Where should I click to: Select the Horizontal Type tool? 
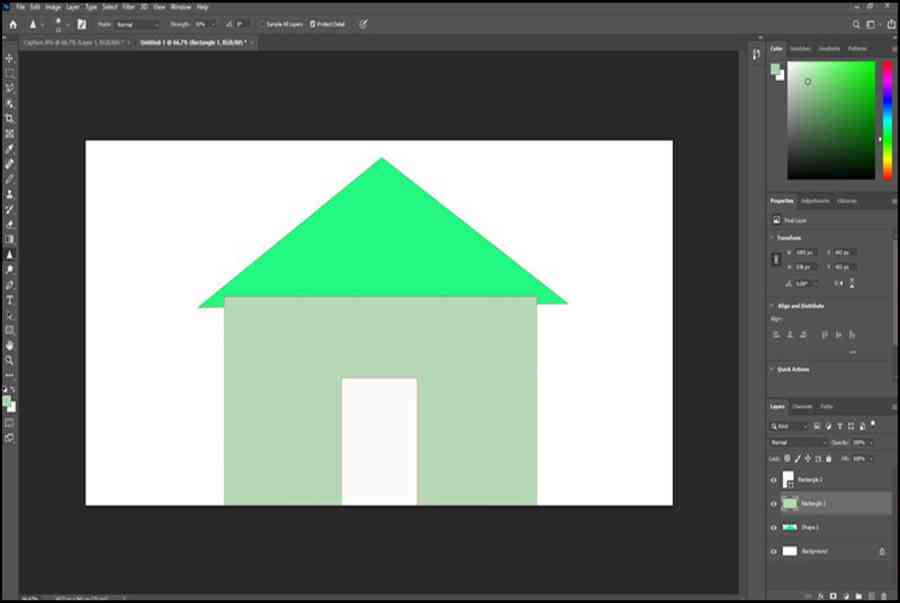(10, 300)
